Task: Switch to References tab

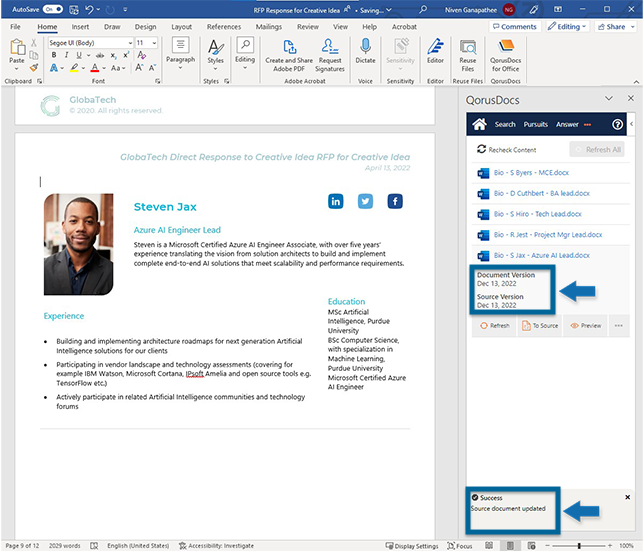Action: (224, 27)
